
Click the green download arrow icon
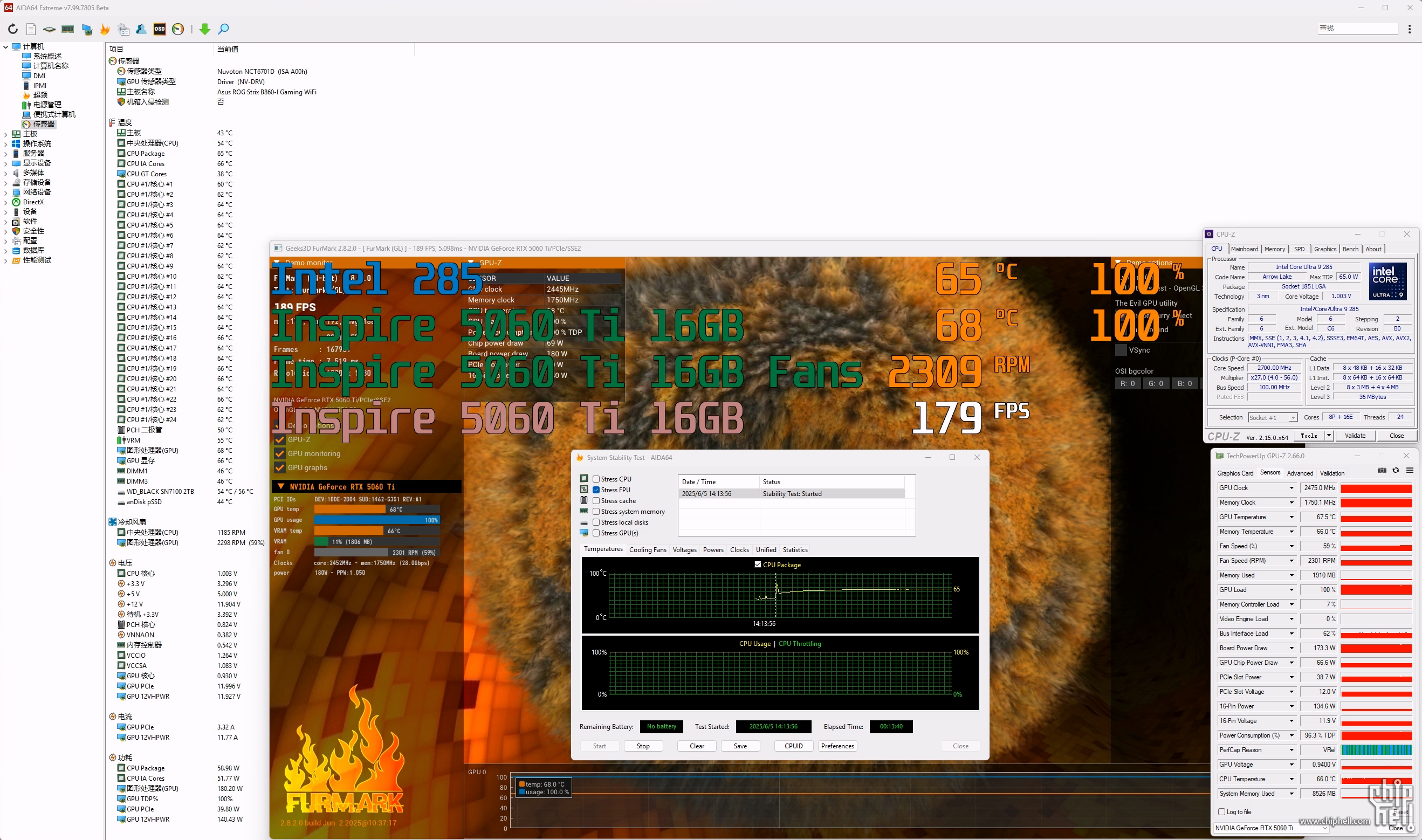pos(205,29)
